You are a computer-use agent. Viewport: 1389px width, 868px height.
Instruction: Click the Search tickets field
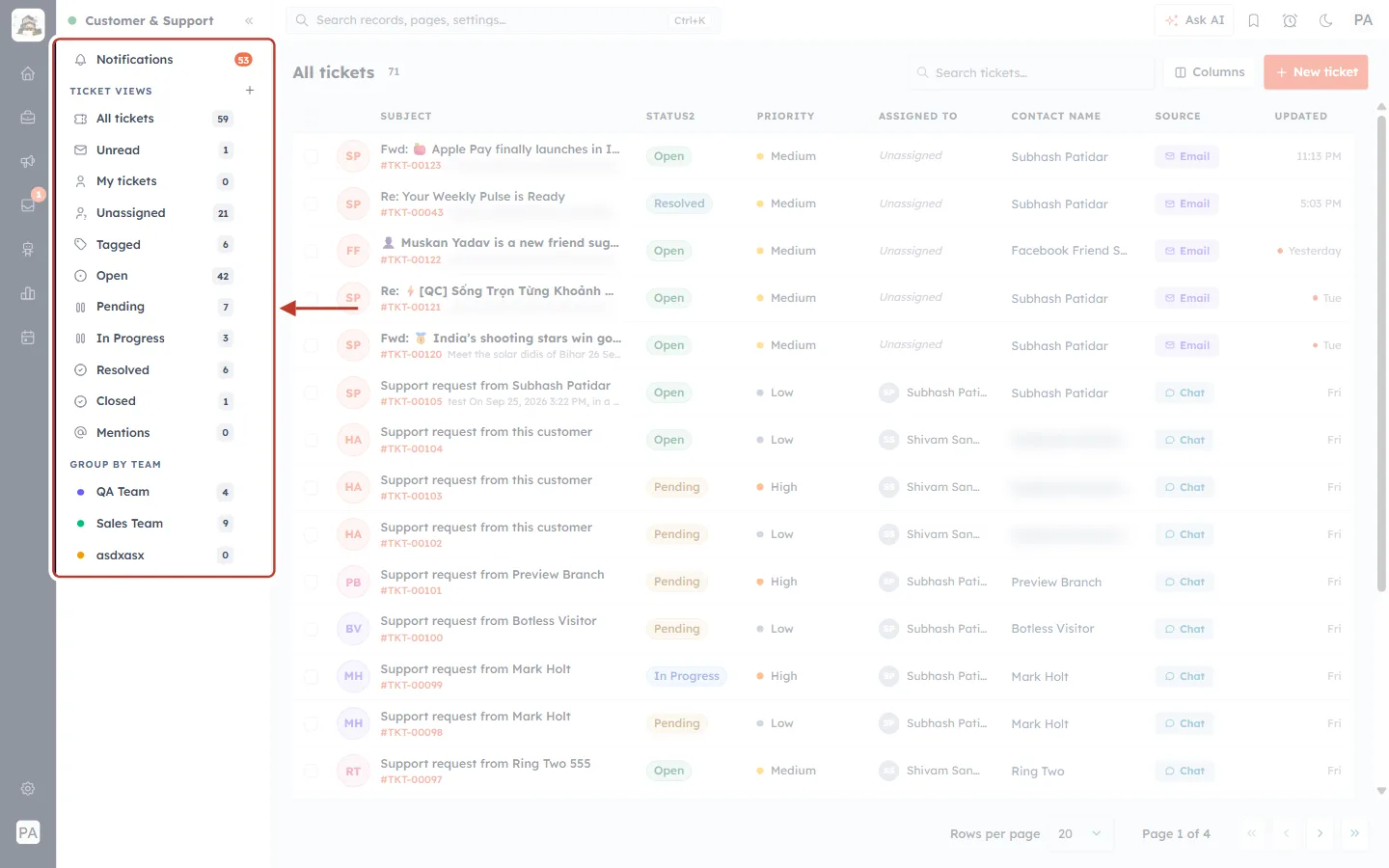point(1030,72)
